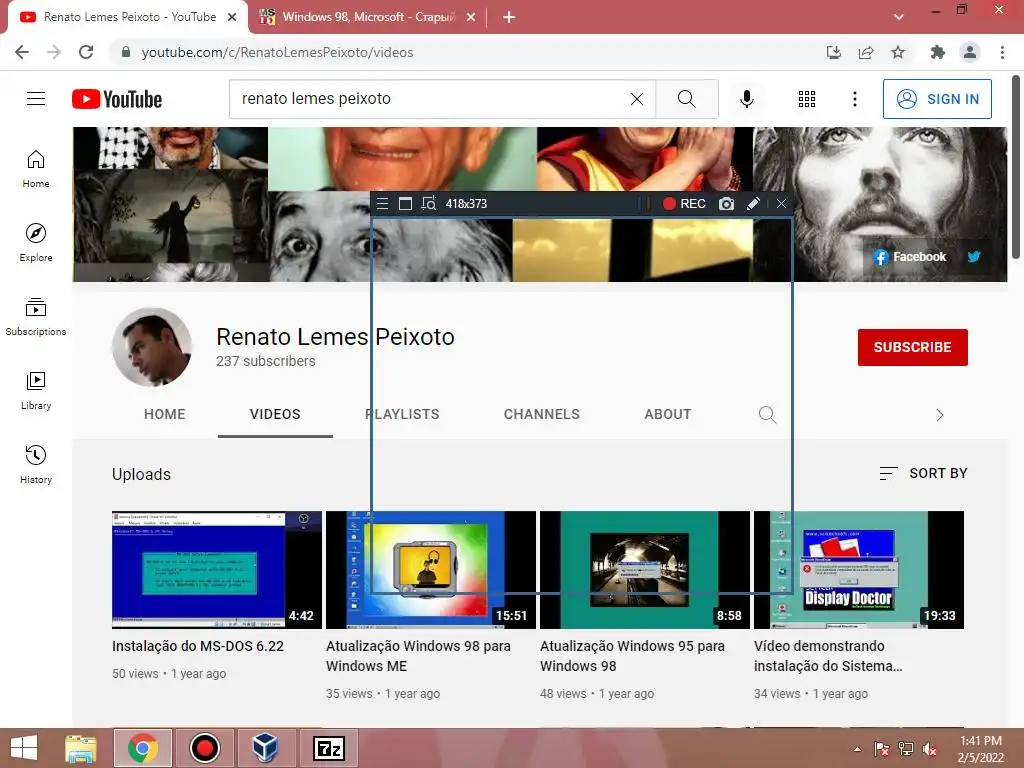Screen dimensions: 1024x768
Task: Open a new browser tab
Action: [509, 17]
